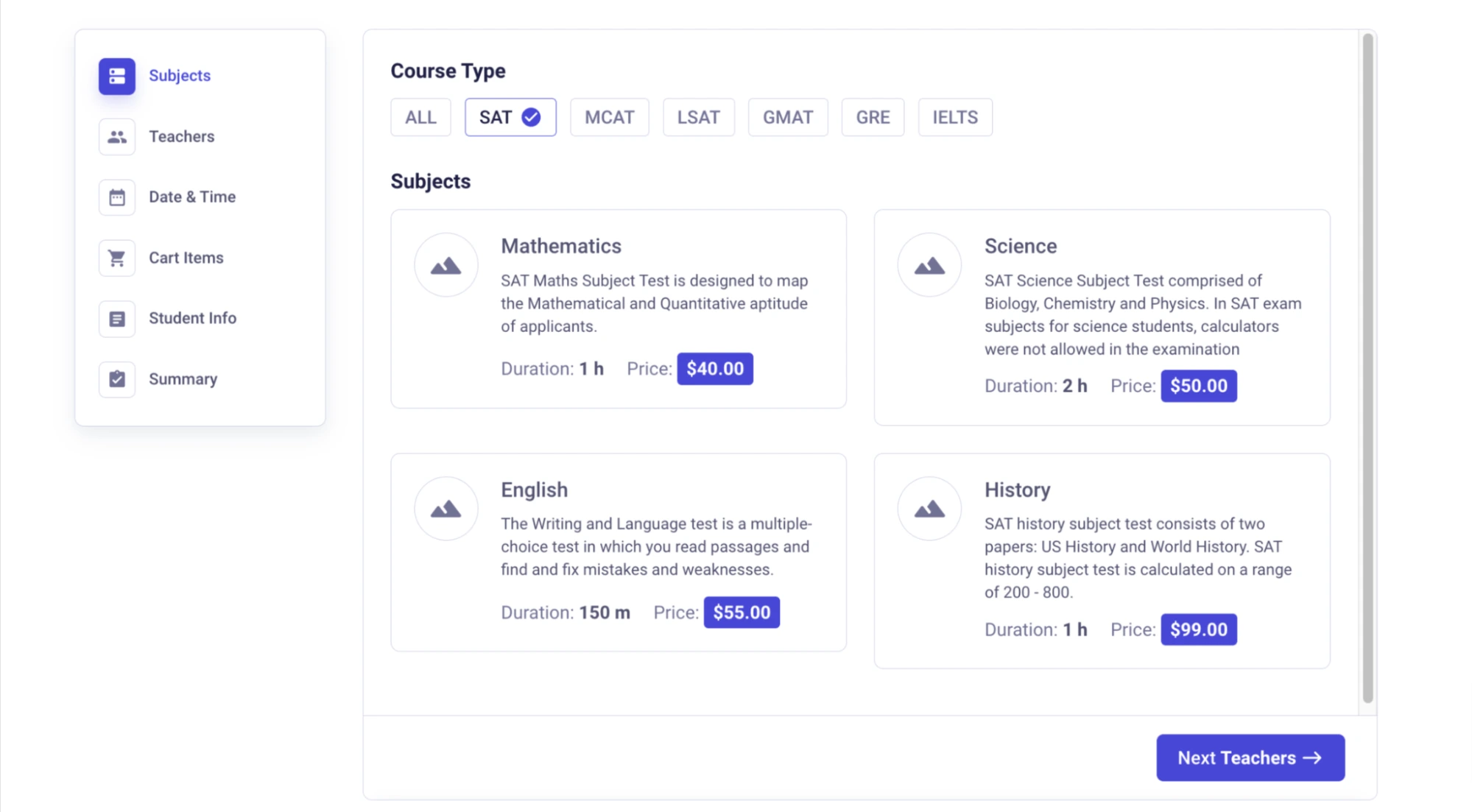Click the $50.00 price badge
Image resolution: width=1472 pixels, height=812 pixels.
1199,386
